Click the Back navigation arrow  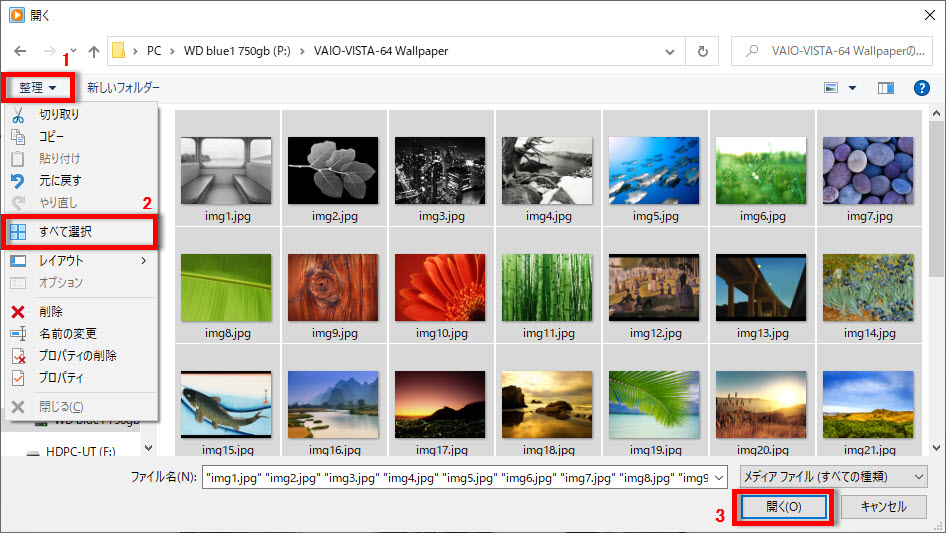21,51
